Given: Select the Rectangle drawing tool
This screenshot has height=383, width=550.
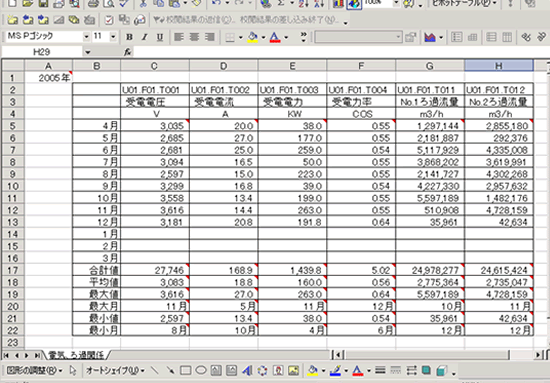Looking at the screenshot, I should pos(186,370).
